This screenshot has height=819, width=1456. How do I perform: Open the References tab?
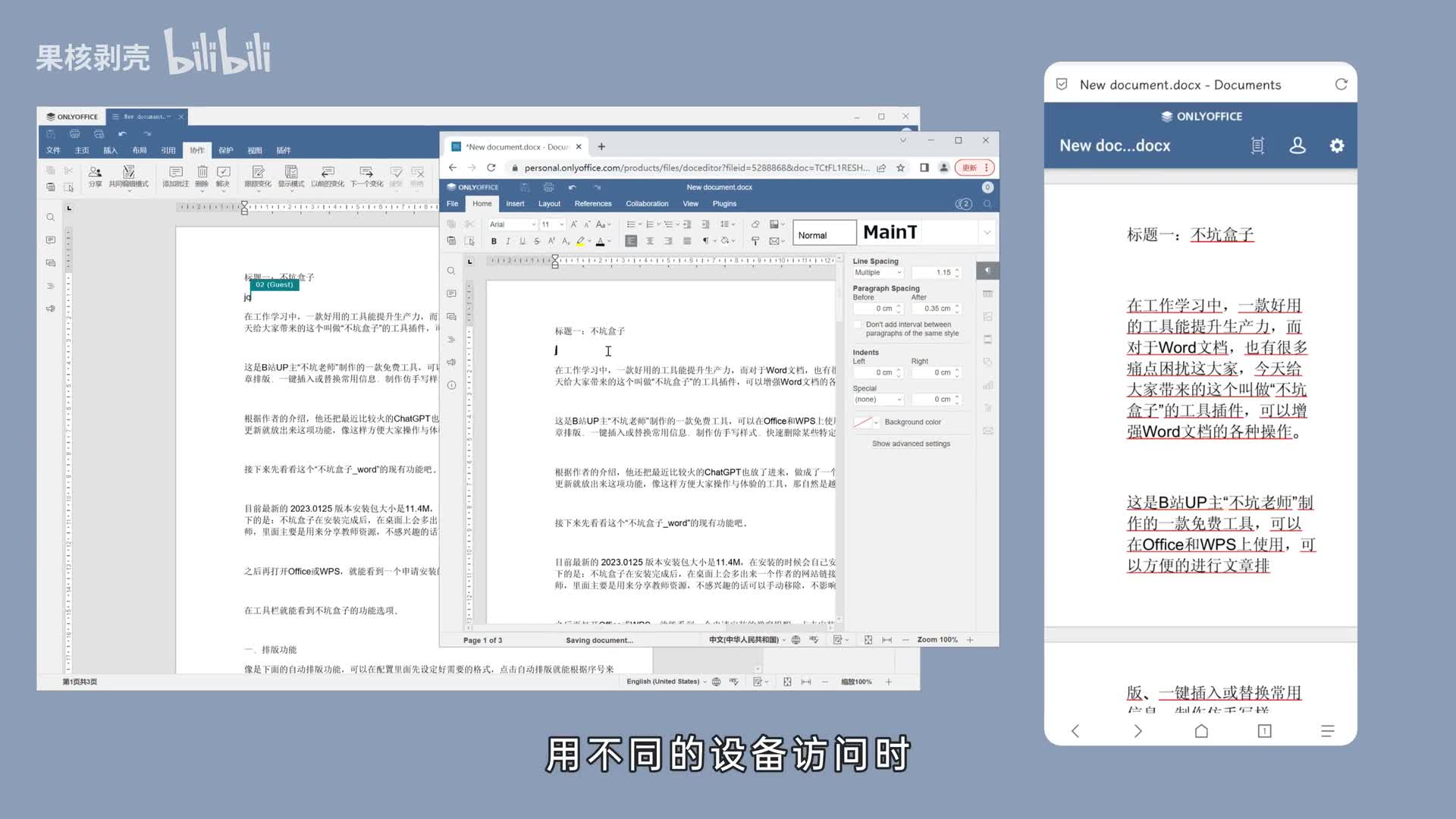coord(592,204)
